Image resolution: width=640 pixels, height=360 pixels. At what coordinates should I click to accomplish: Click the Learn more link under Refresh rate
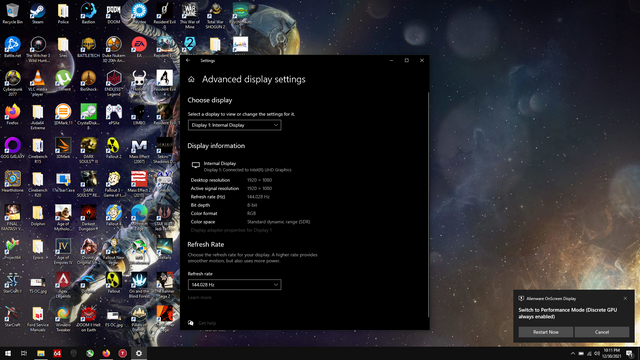coord(200,298)
